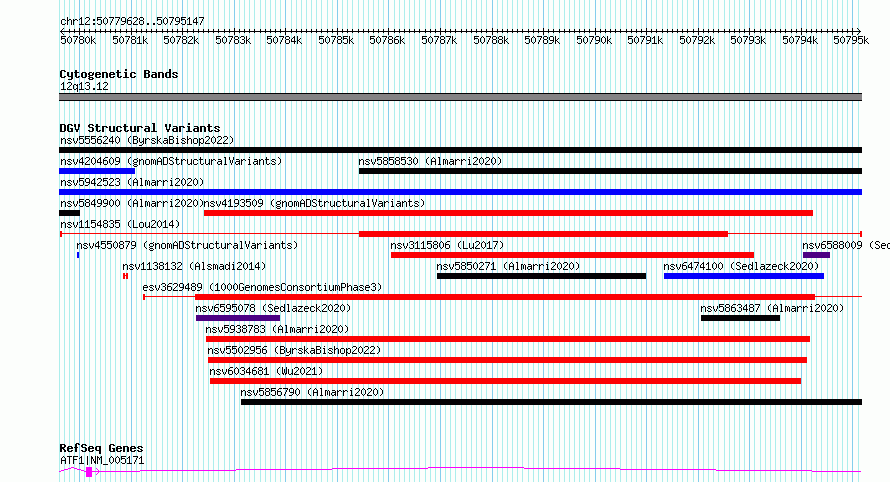Click the chr12:50779628..50795147 coordinates text

point(132,21)
